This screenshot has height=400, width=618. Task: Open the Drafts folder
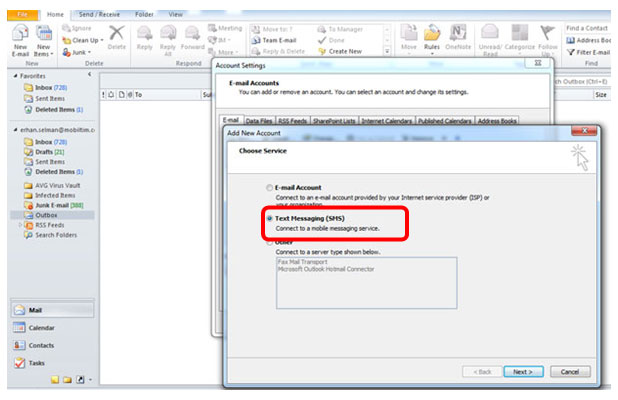click(44, 152)
